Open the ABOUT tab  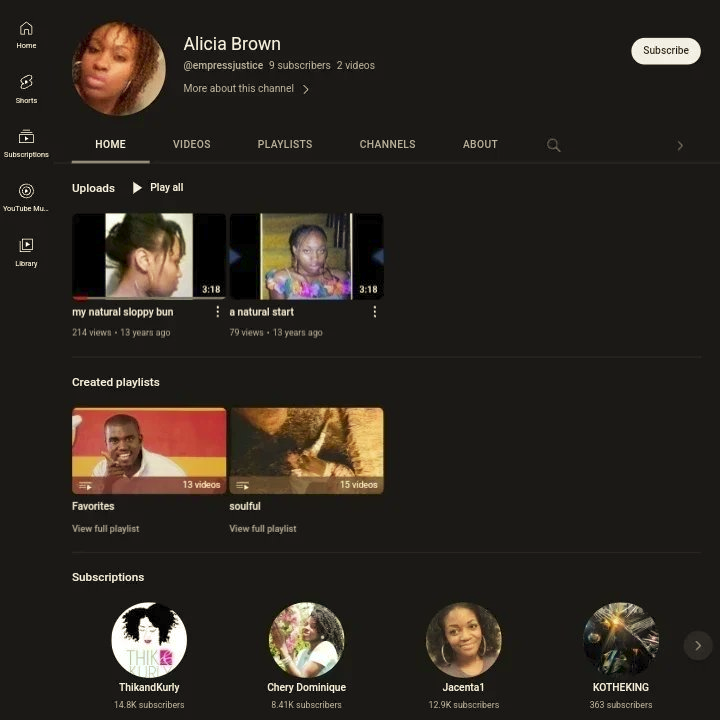[x=480, y=144]
